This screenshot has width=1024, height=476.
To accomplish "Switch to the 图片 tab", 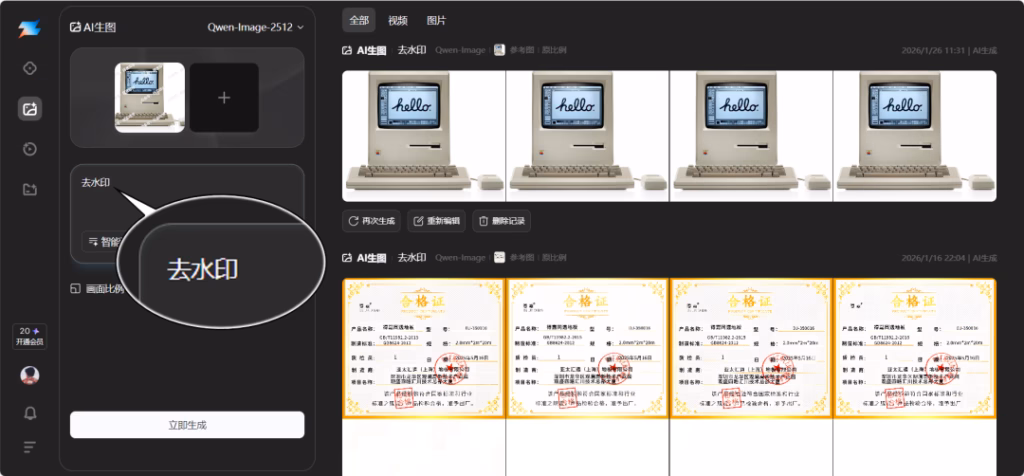I will 437,20.
